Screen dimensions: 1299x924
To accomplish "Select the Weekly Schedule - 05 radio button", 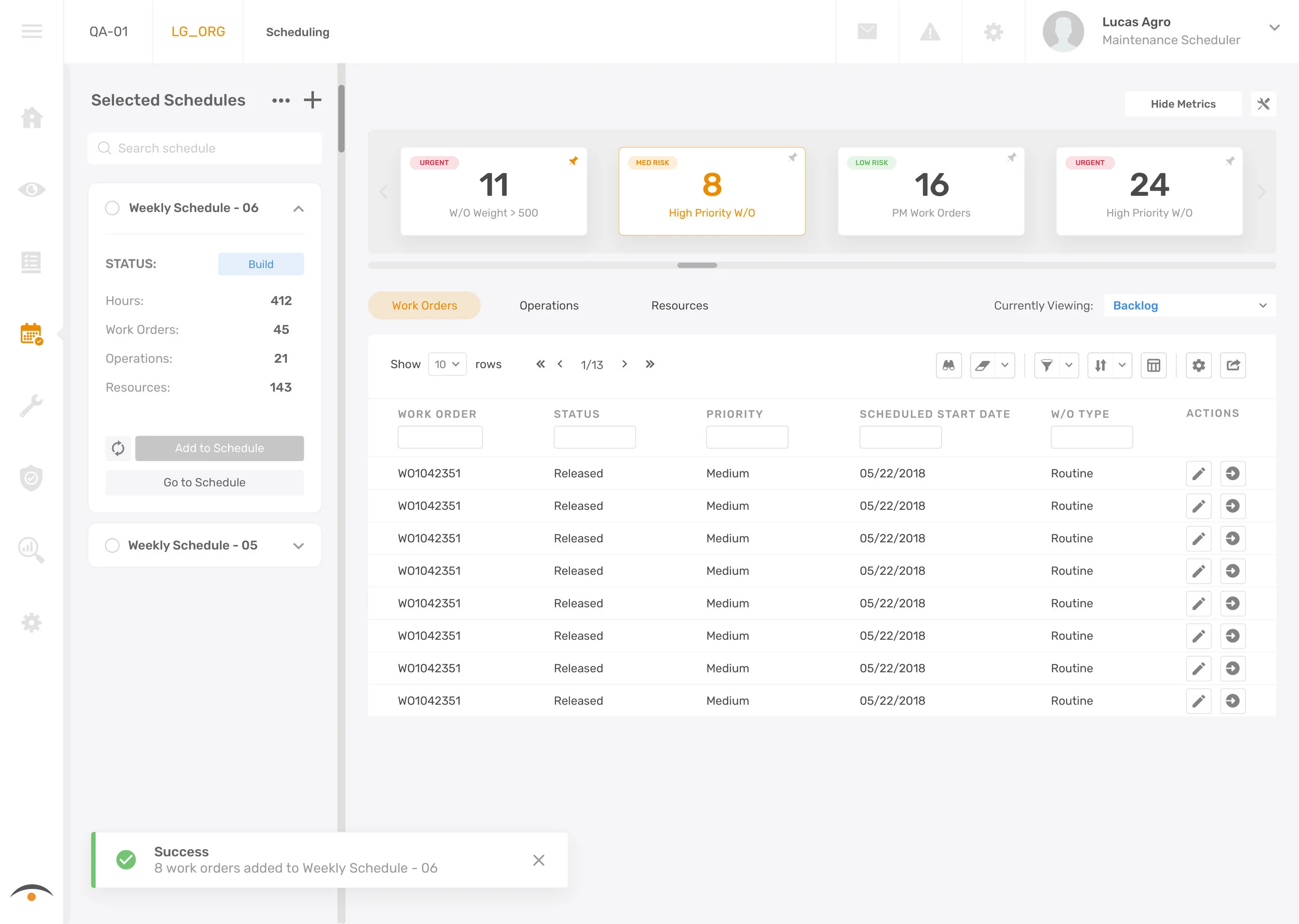I will pos(113,546).
